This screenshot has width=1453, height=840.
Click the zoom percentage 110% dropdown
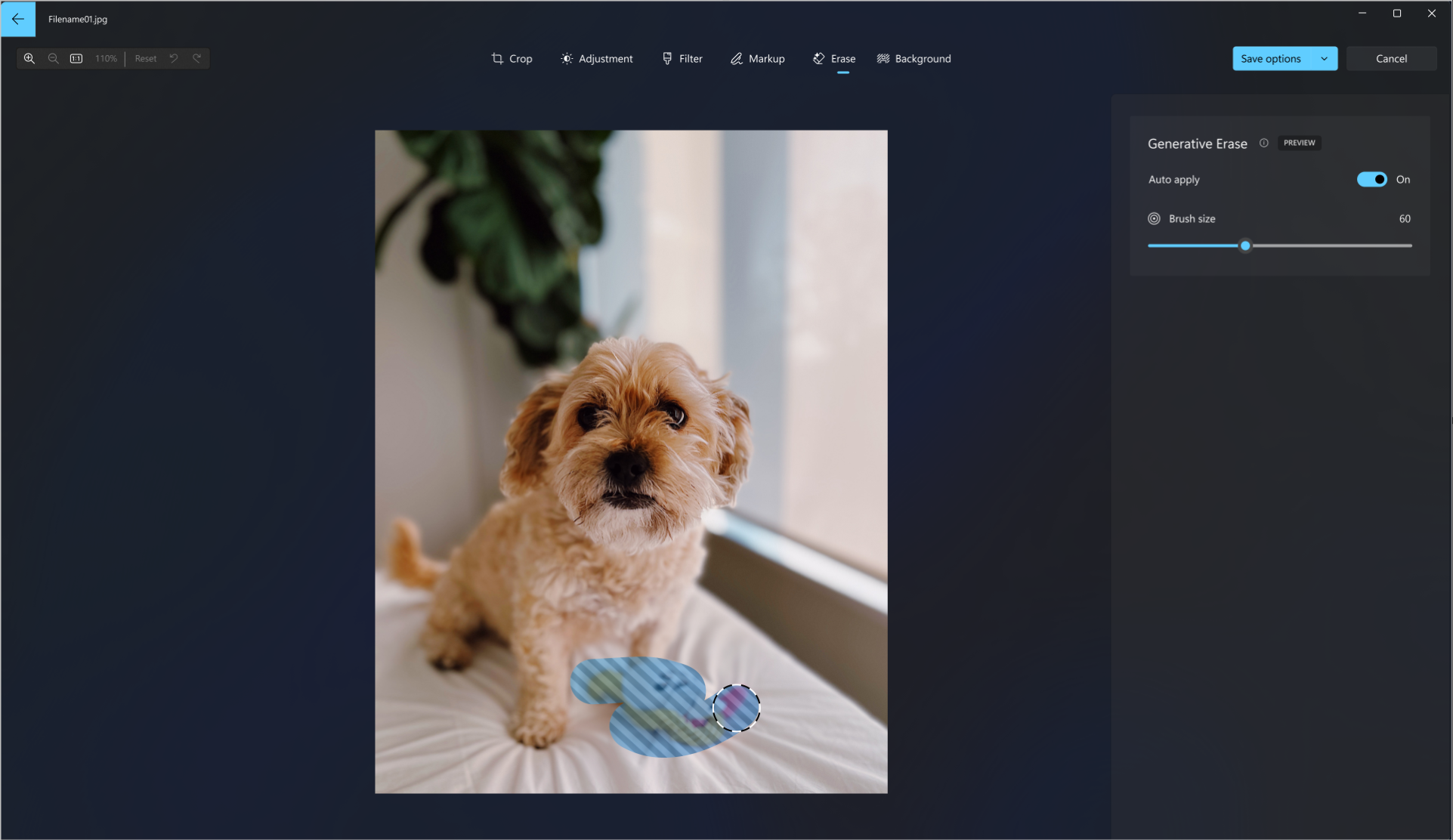[105, 58]
